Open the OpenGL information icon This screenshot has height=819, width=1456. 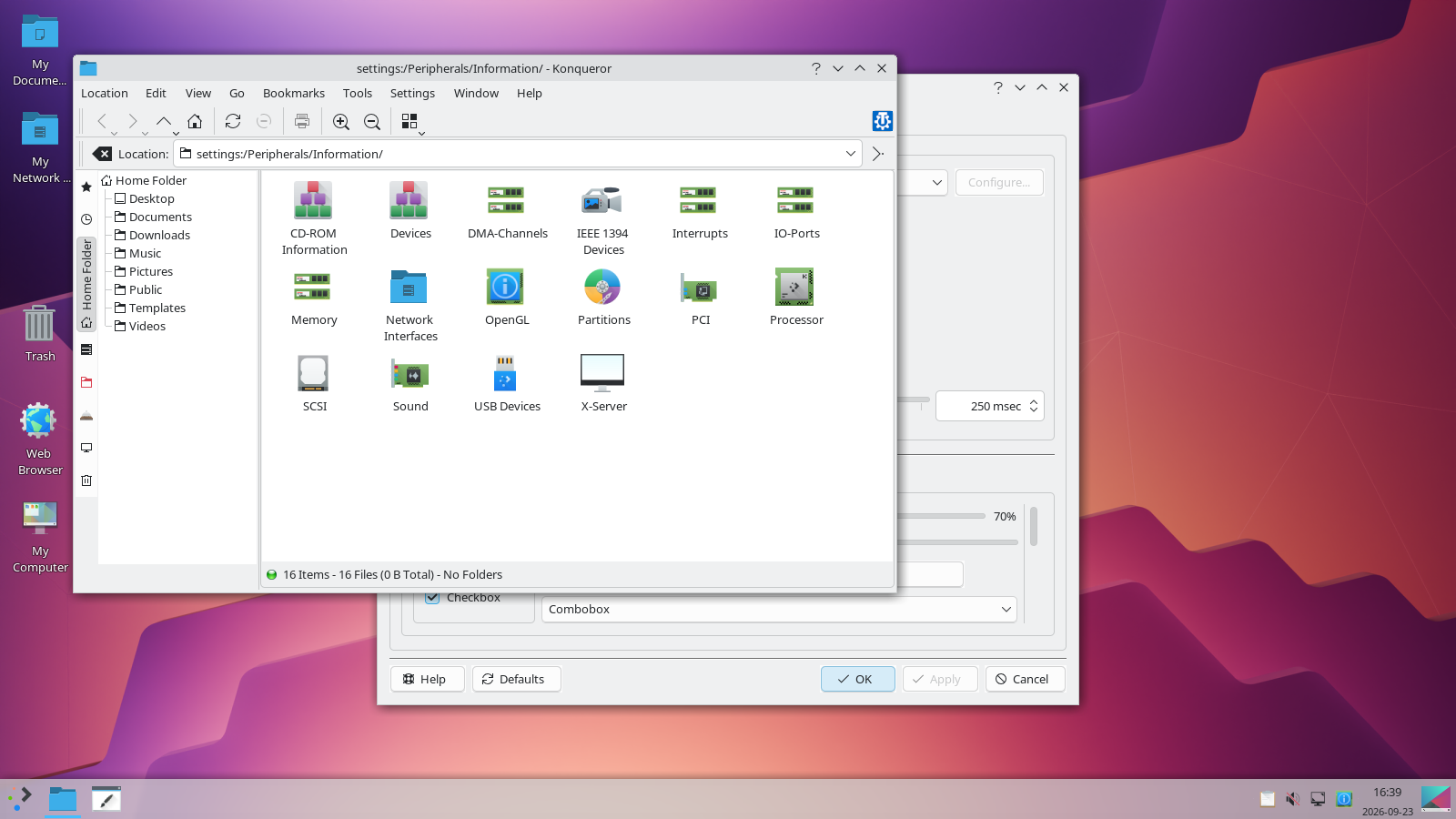[506, 297]
